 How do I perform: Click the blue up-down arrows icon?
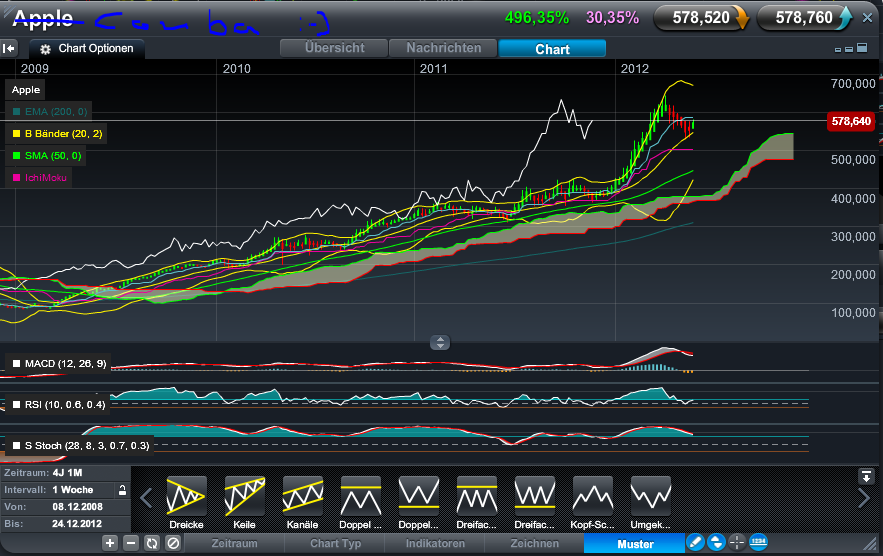pos(716,542)
